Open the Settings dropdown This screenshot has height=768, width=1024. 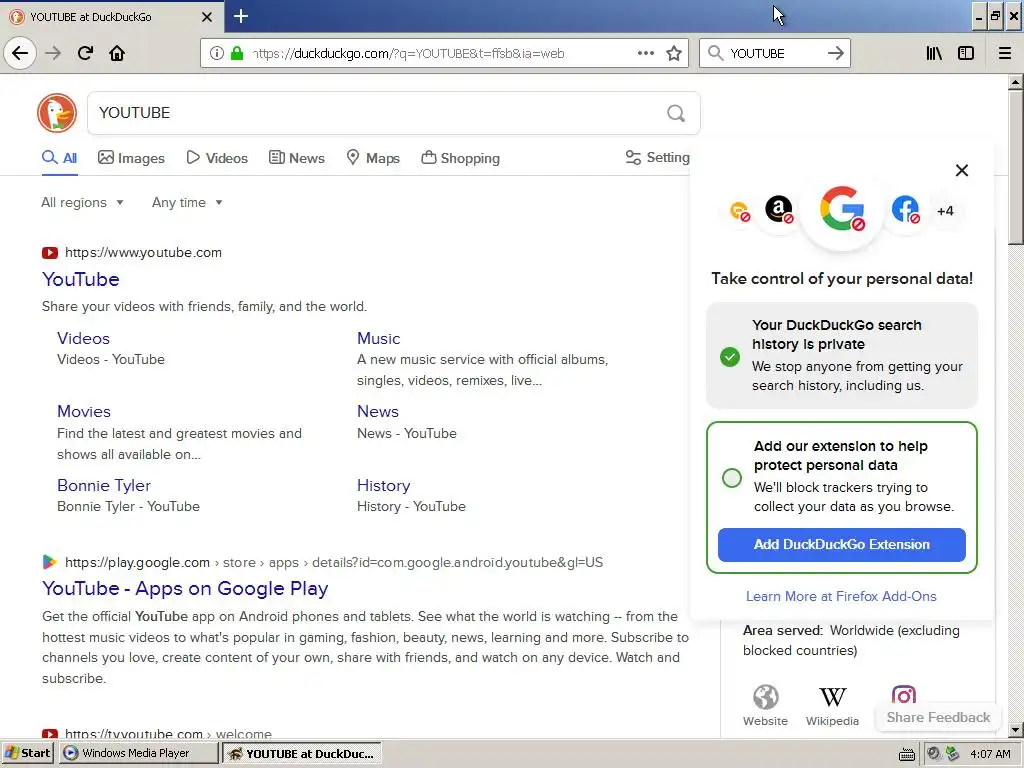[x=658, y=157]
